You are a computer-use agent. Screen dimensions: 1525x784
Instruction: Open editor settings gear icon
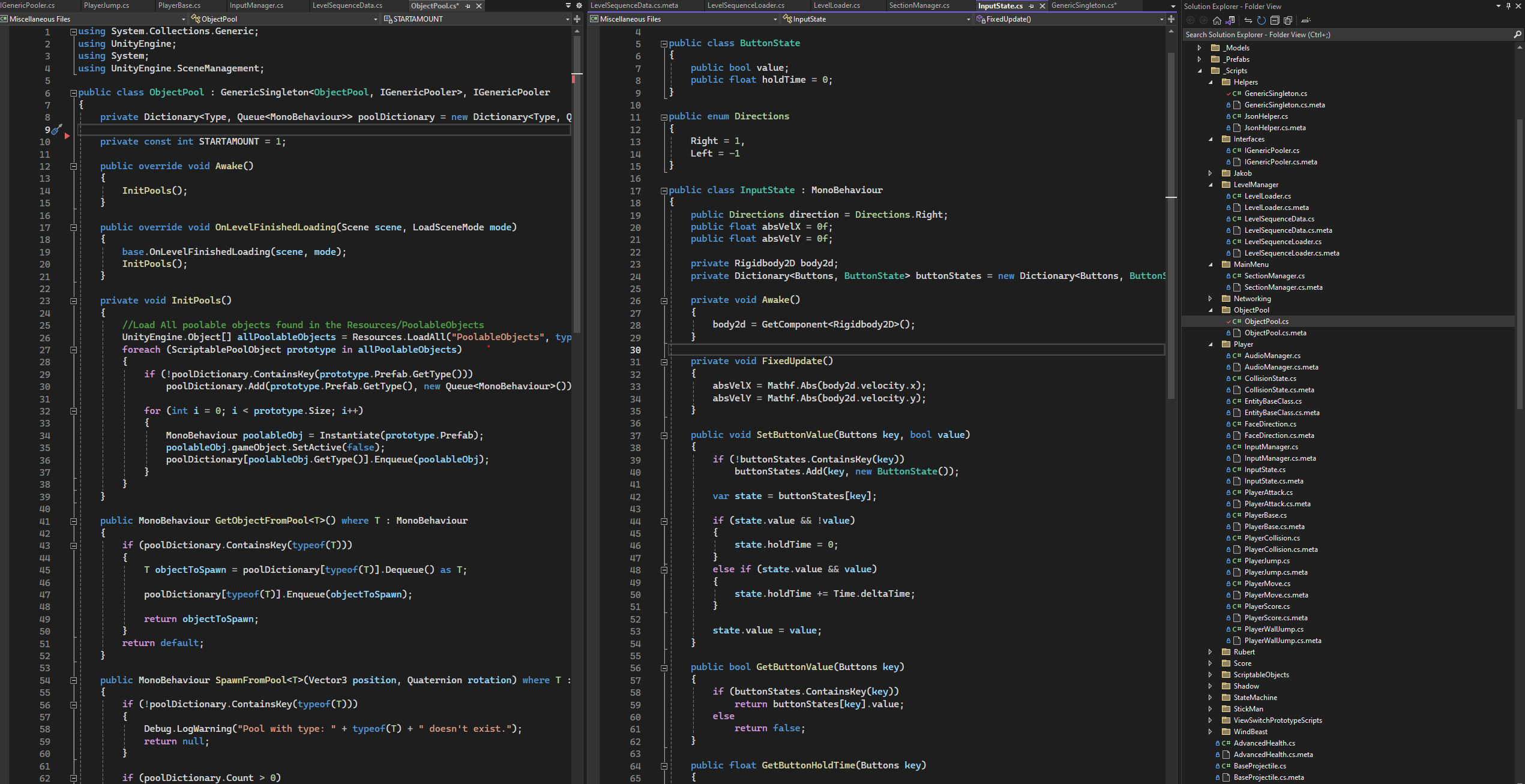click(579, 5)
